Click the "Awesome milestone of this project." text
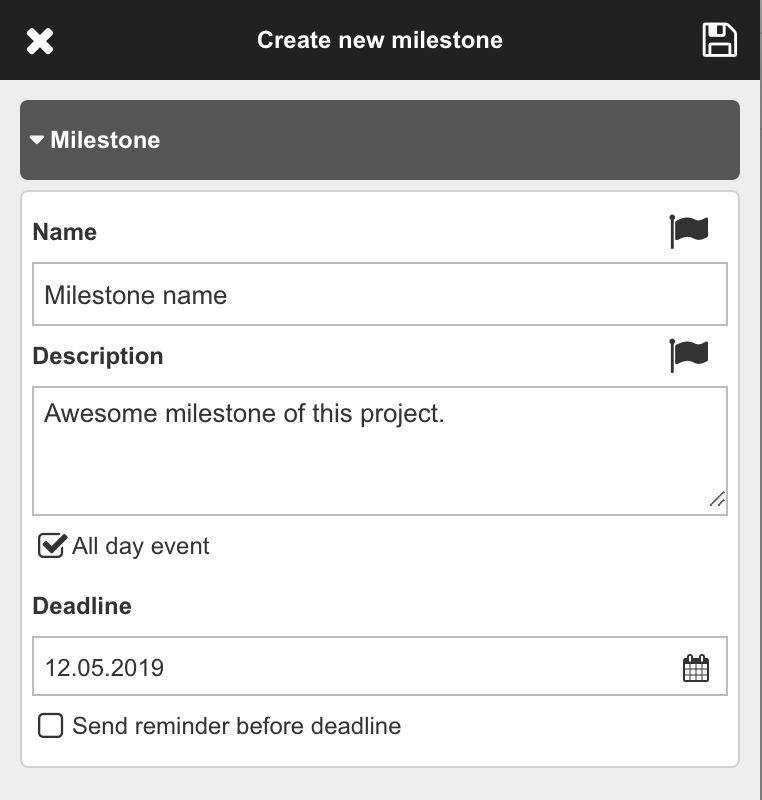Image resolution: width=762 pixels, height=800 pixels. pyautogui.click(x=244, y=413)
